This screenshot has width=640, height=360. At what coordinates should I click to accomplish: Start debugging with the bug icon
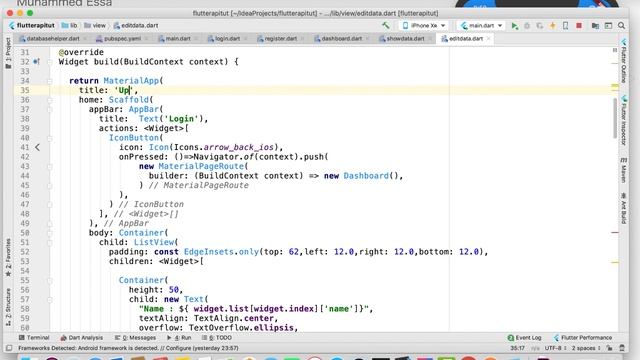click(x=527, y=26)
